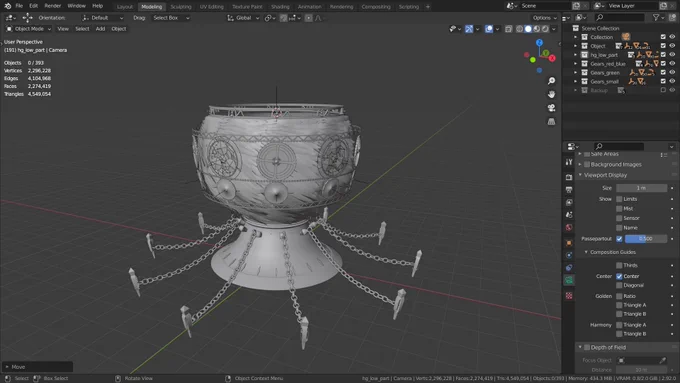Viewport: 680px width, 383px height.
Task: Switch to wireframe shading mode
Action: 519,29
